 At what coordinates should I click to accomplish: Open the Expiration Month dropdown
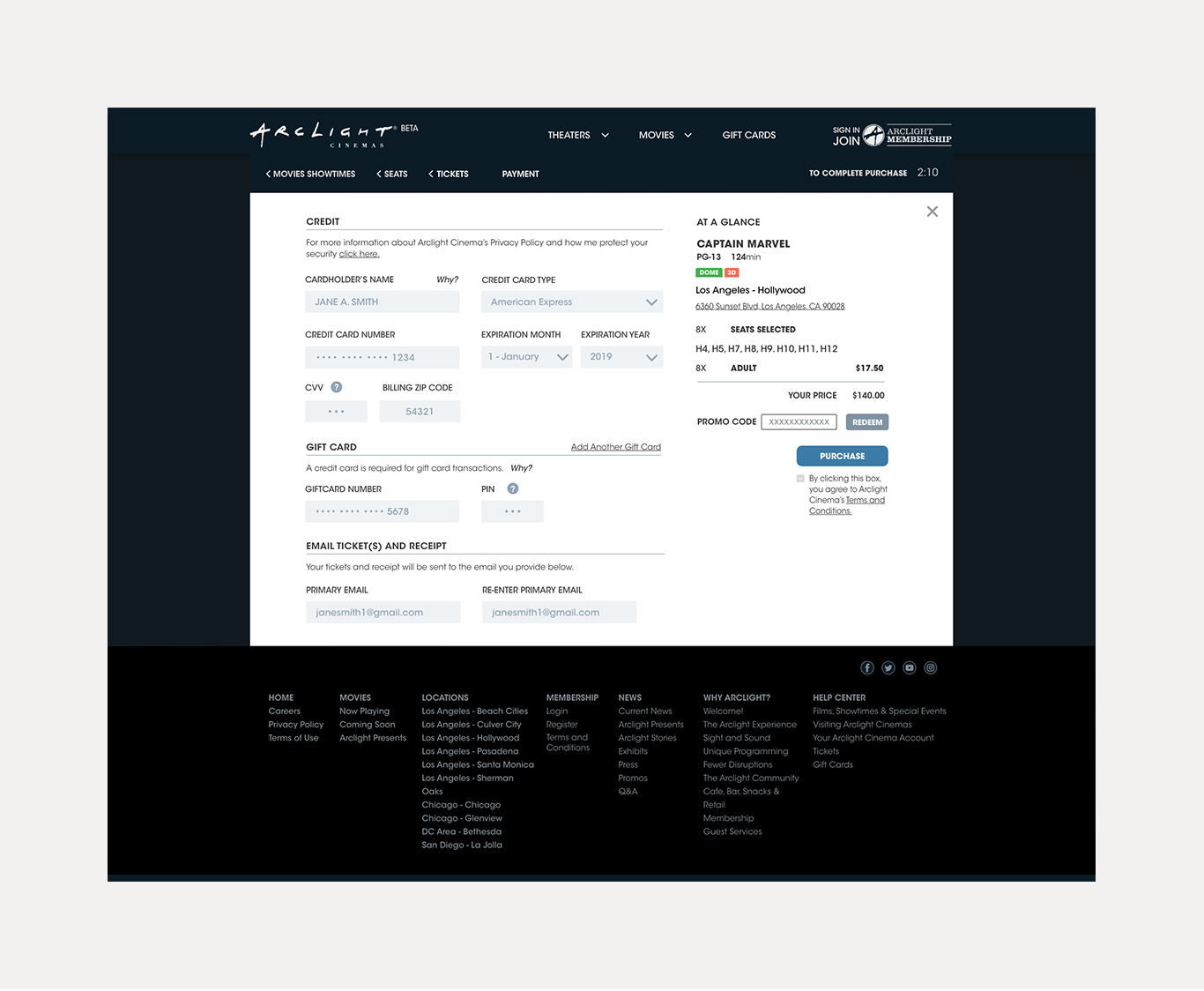point(527,356)
